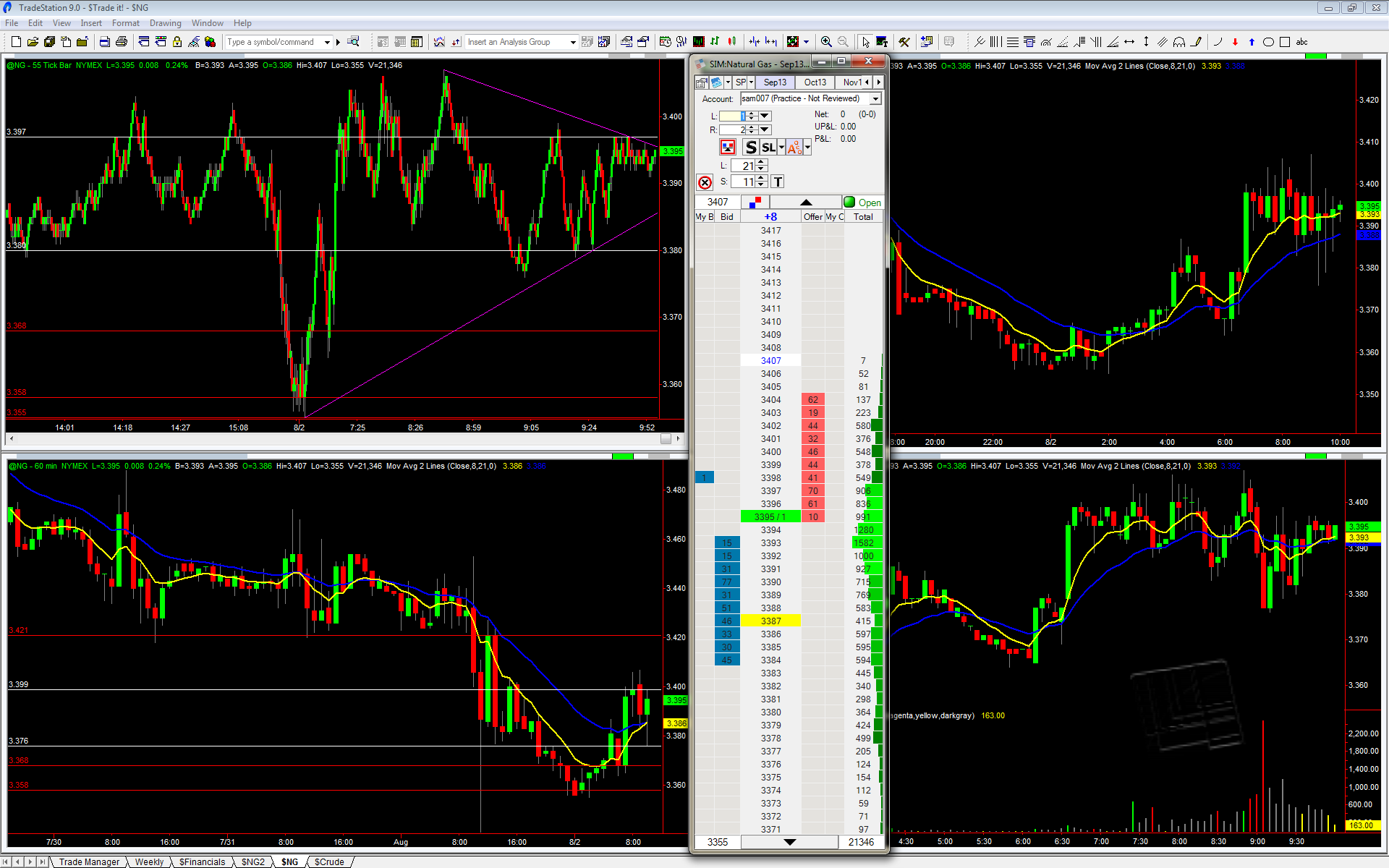The height and width of the screenshot is (868, 1389).
Task: Click the up arrow price scroll button
Action: [x=806, y=202]
